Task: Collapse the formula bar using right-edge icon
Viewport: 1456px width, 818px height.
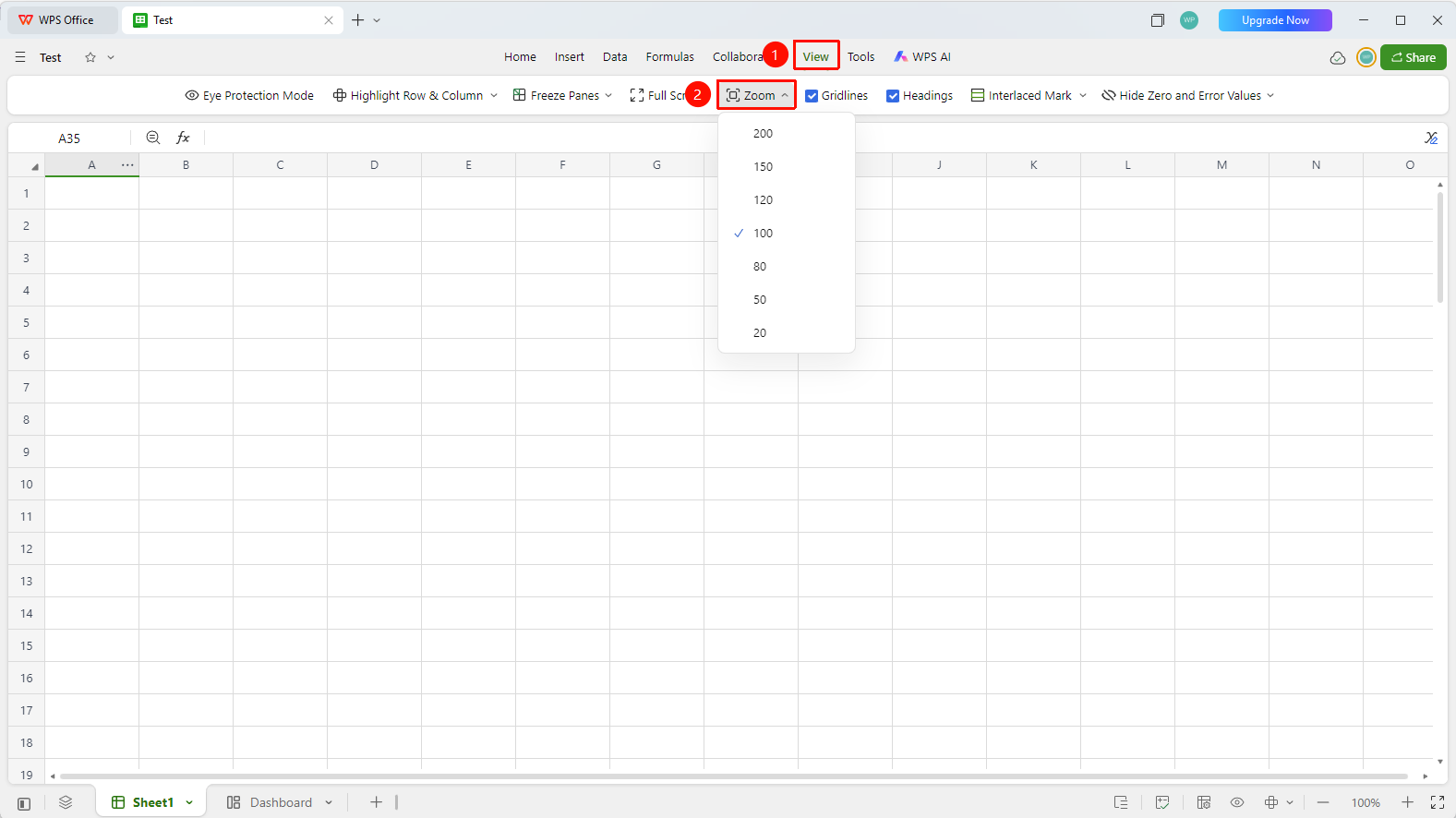Action: click(1431, 138)
